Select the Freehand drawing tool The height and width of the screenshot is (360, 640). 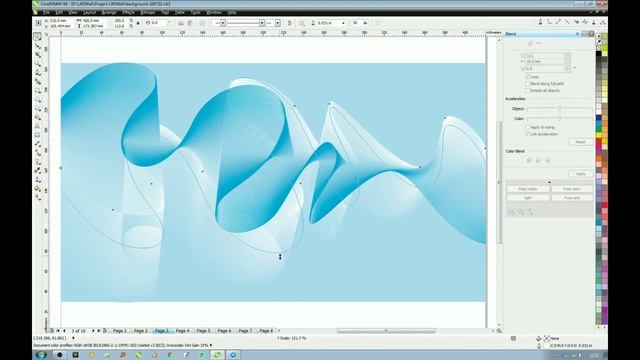[x=38, y=73]
